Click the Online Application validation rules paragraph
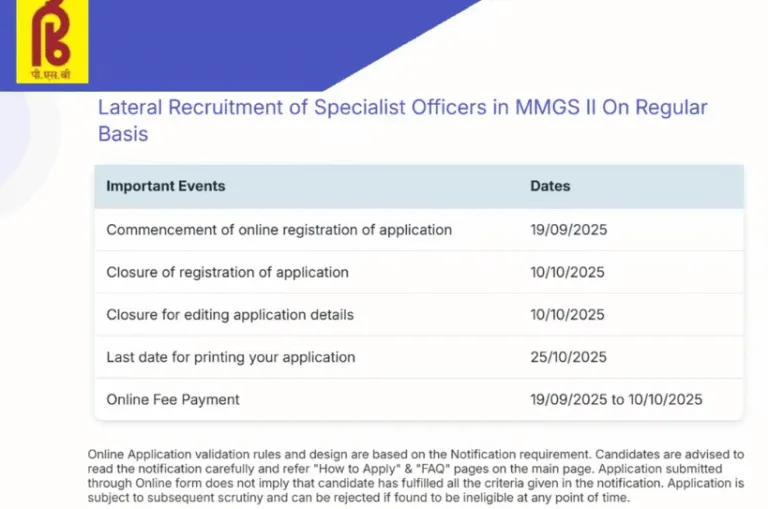 coord(416,476)
